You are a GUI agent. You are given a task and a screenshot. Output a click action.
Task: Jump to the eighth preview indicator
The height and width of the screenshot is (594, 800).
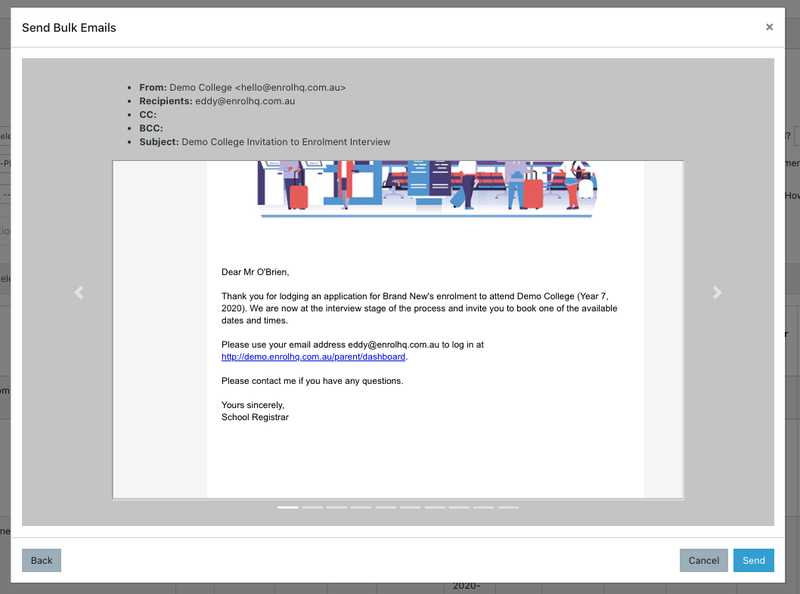(459, 508)
